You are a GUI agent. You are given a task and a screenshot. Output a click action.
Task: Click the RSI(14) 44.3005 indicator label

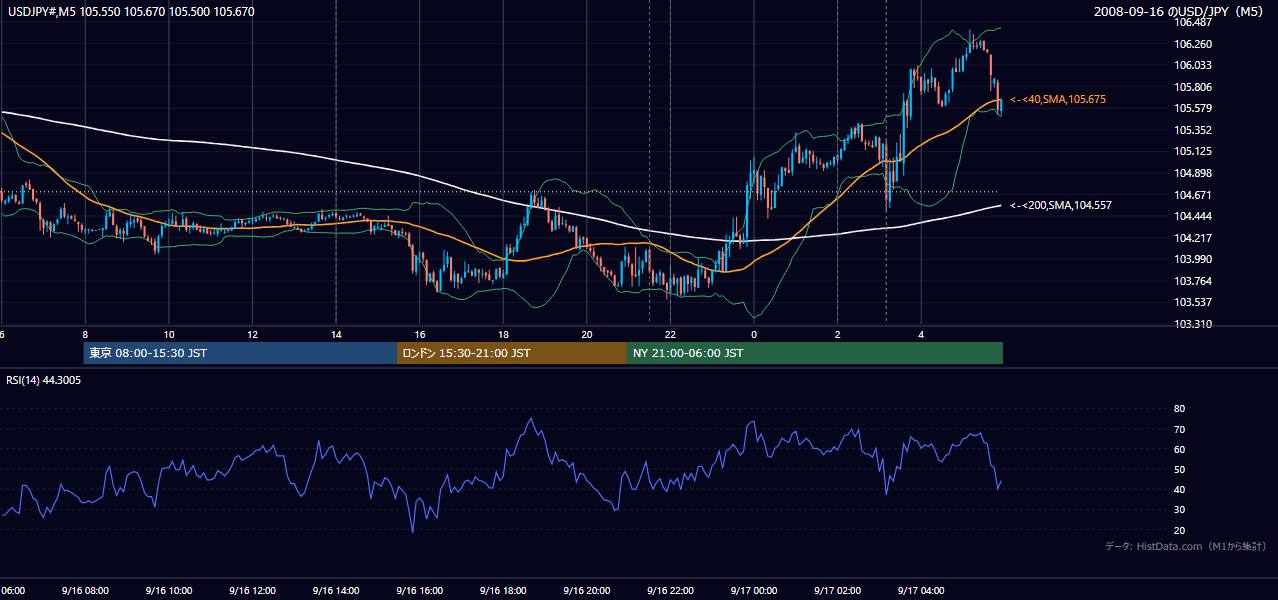(45, 380)
